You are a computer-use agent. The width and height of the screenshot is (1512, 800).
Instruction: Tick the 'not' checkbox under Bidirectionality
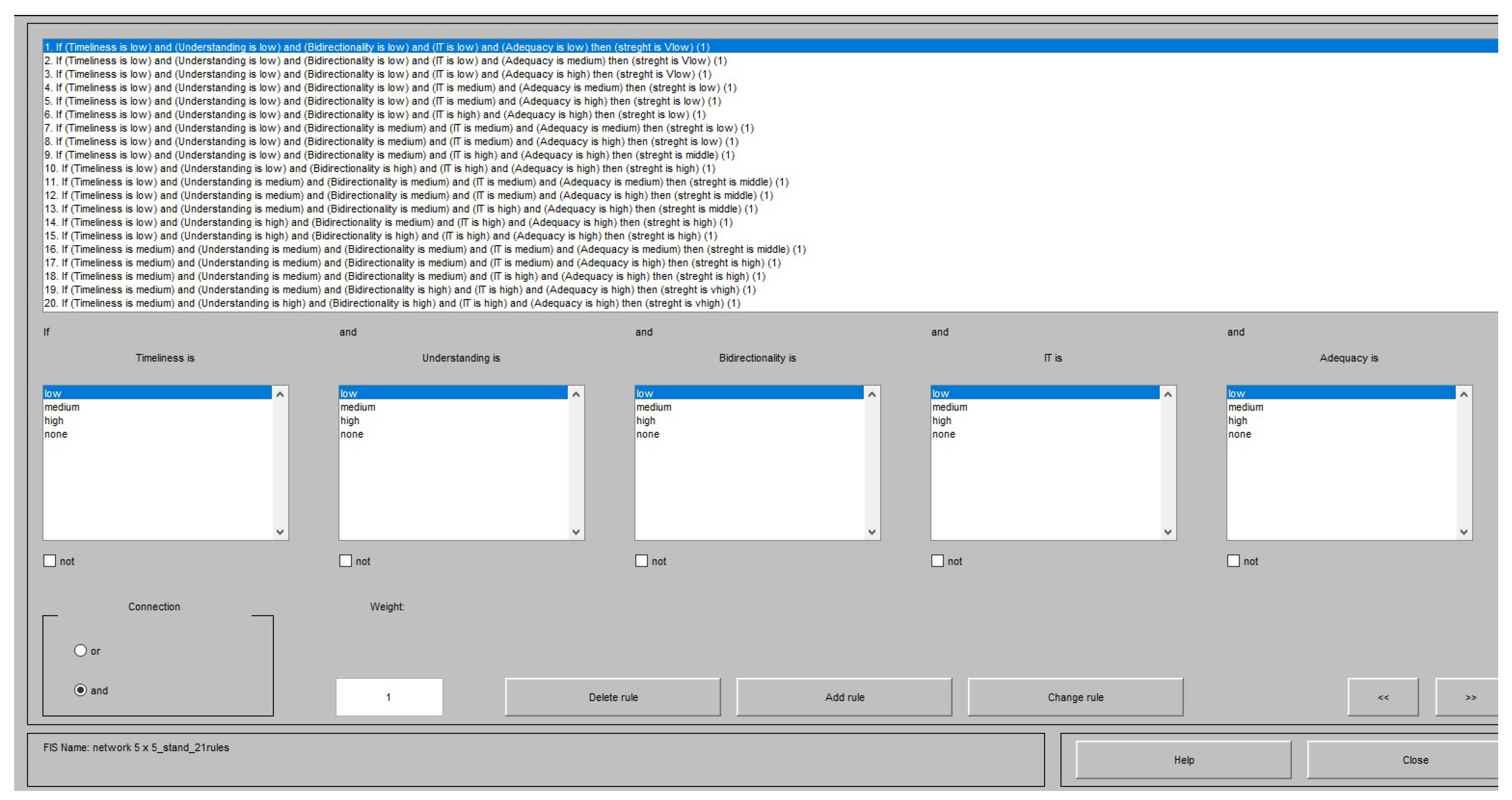pyautogui.click(x=642, y=560)
